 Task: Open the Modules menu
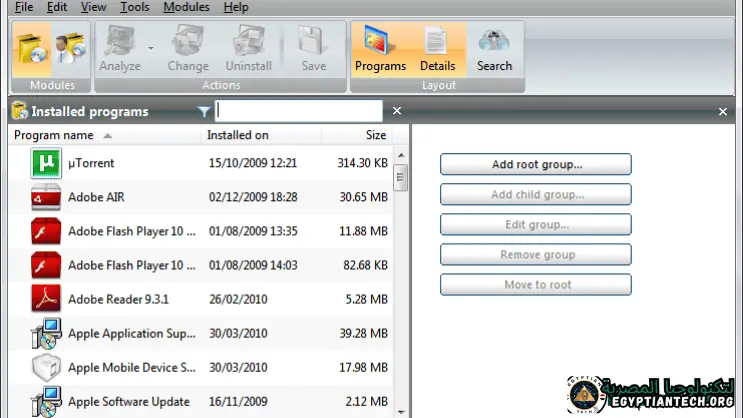coord(186,7)
